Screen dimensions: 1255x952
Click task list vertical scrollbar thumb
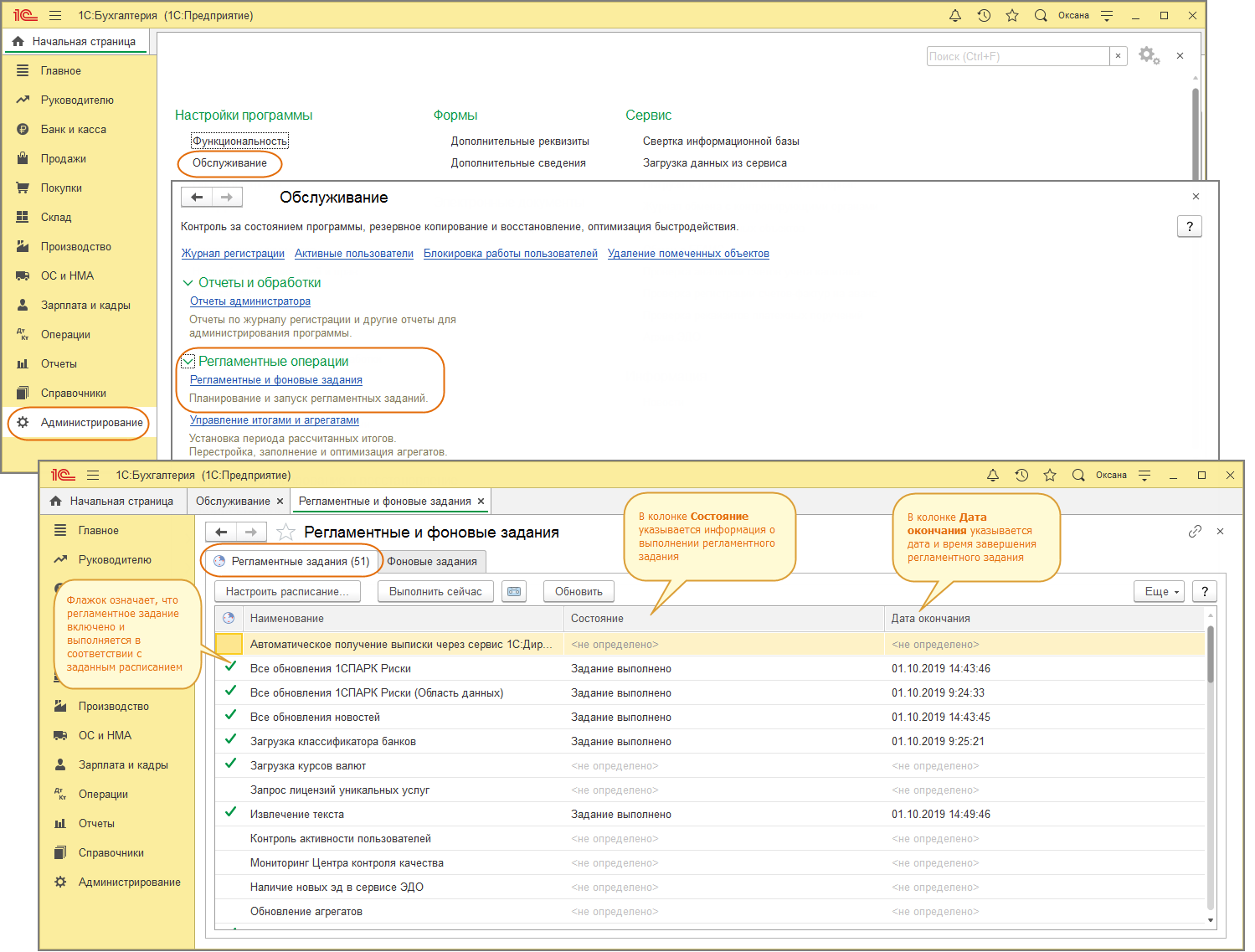(x=1211, y=655)
